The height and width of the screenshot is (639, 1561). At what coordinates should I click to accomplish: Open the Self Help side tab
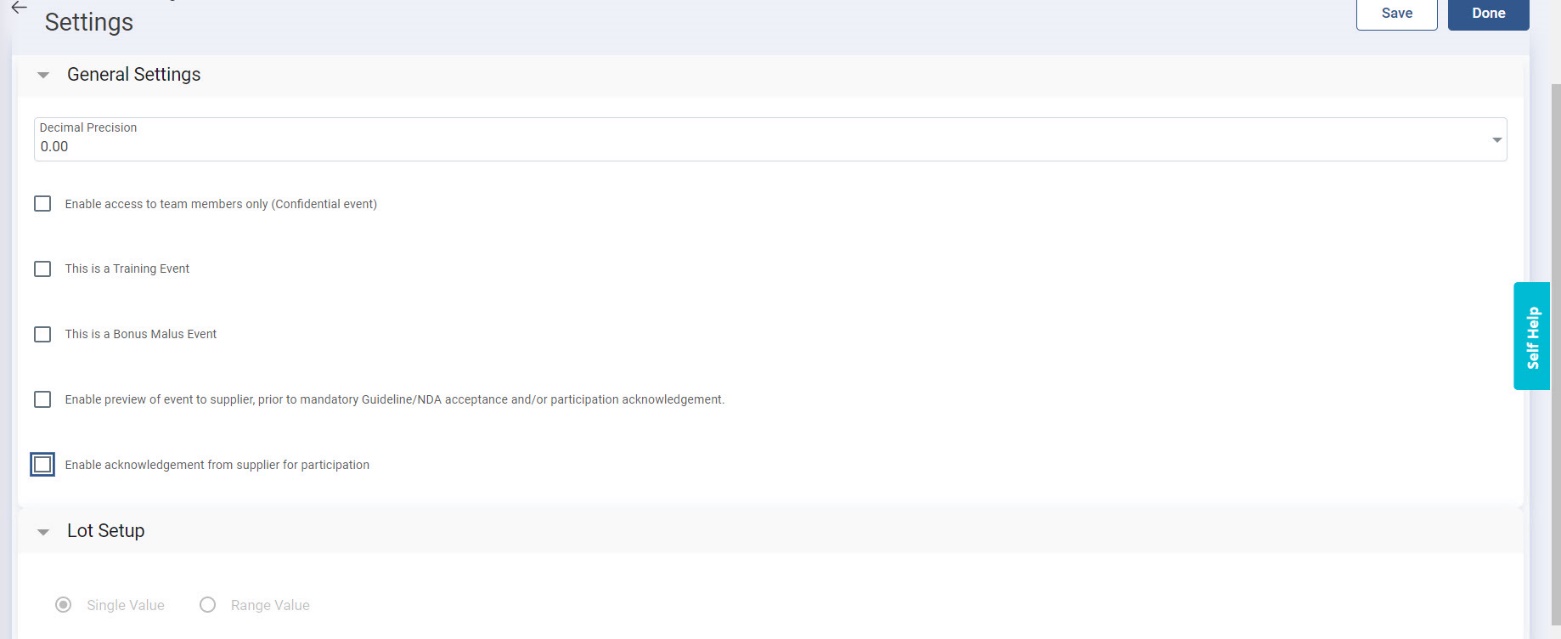(x=1532, y=336)
